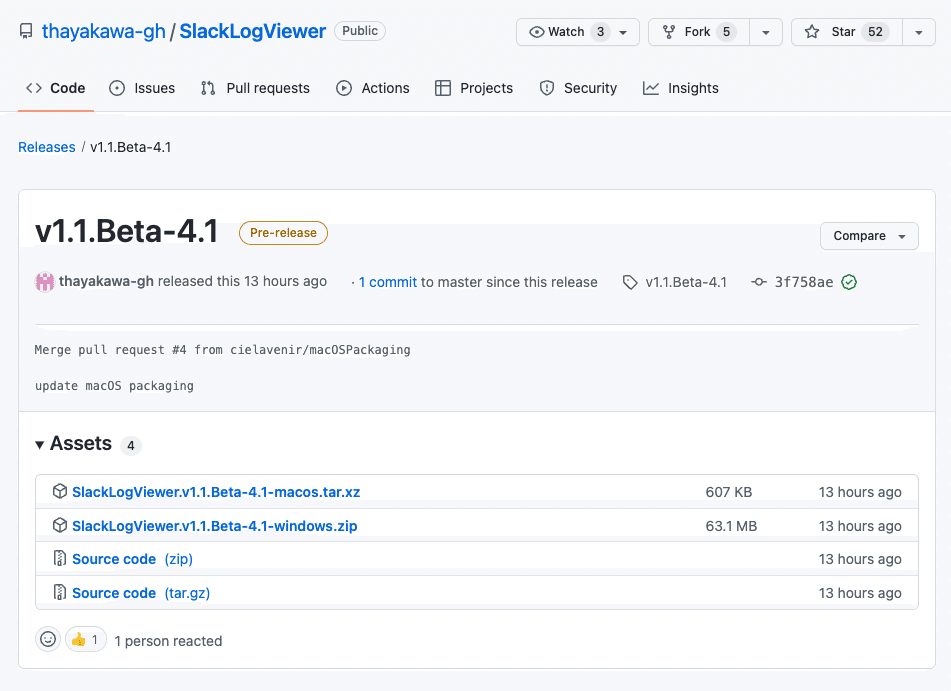Fork the repository with the Fork button
The height and width of the screenshot is (691, 951).
699,32
